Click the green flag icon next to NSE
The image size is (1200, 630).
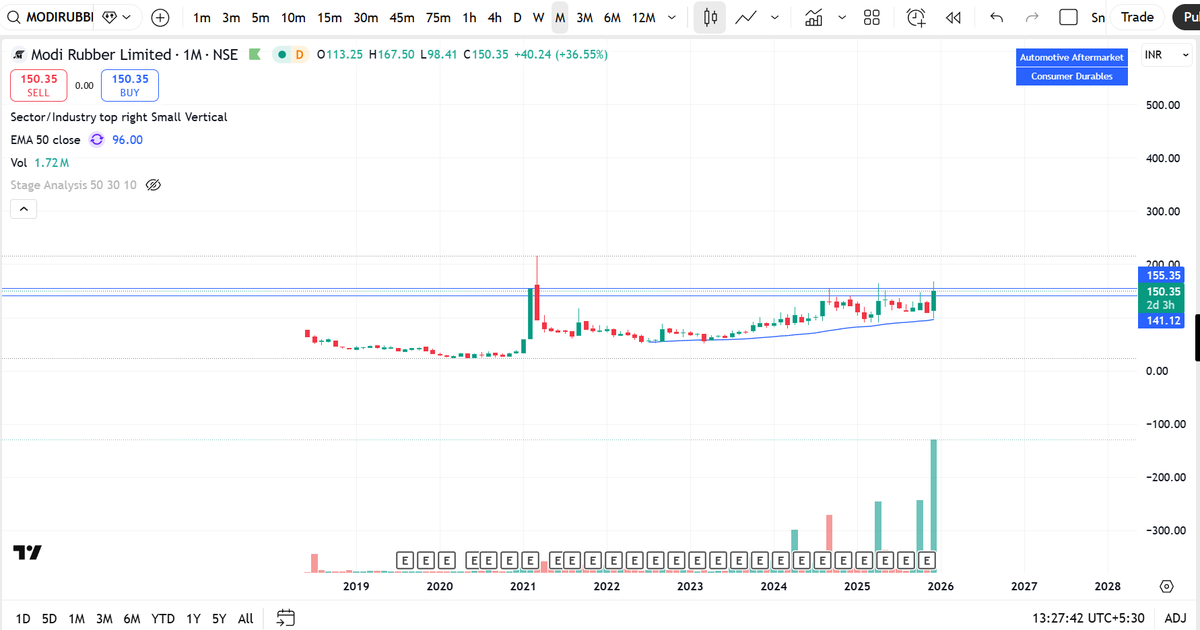[x=255, y=55]
